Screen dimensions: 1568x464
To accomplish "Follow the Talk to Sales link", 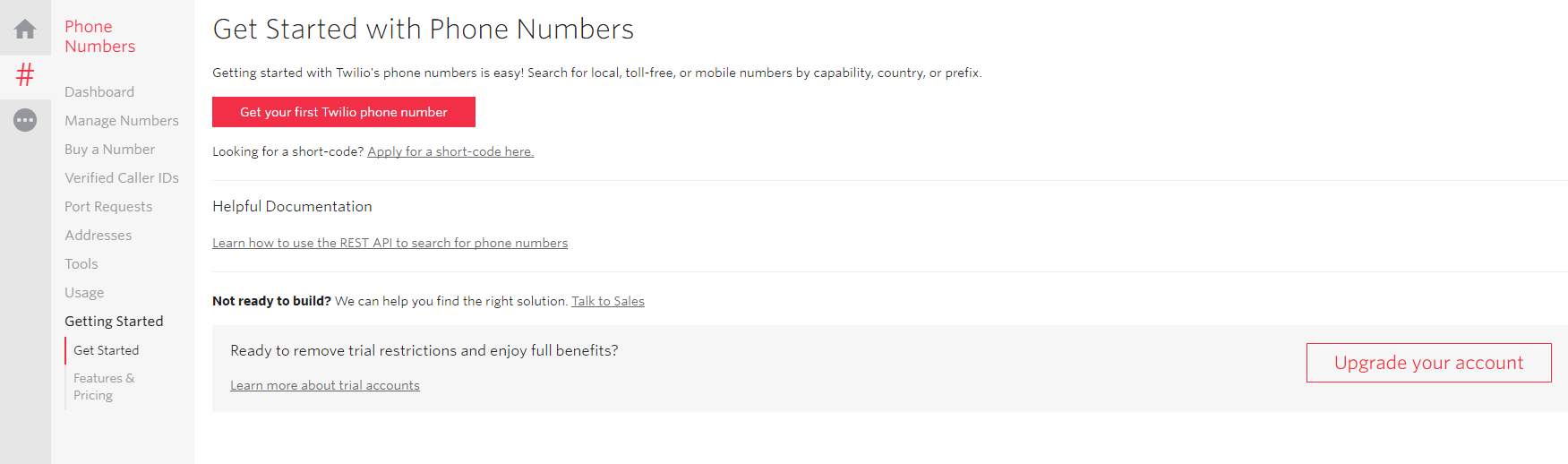I will tap(608, 301).
